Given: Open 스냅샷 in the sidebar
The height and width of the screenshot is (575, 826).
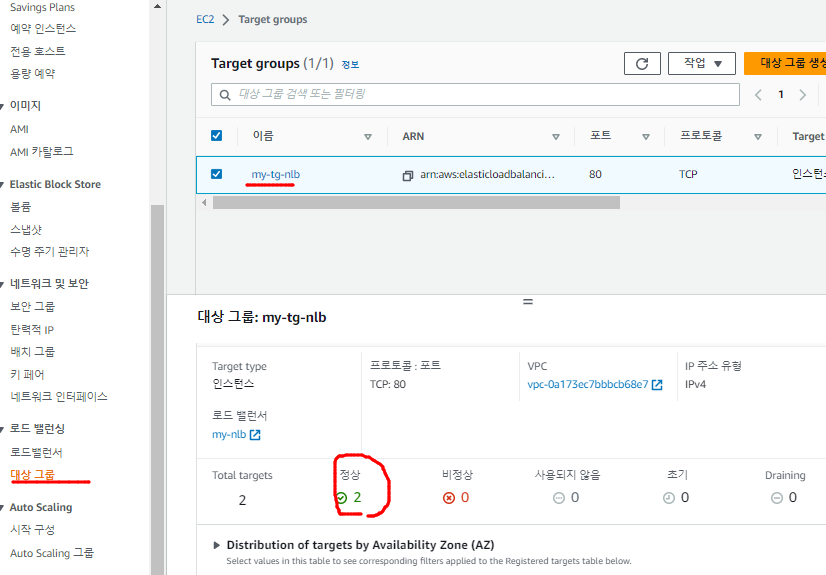Looking at the screenshot, I should tap(26, 230).
